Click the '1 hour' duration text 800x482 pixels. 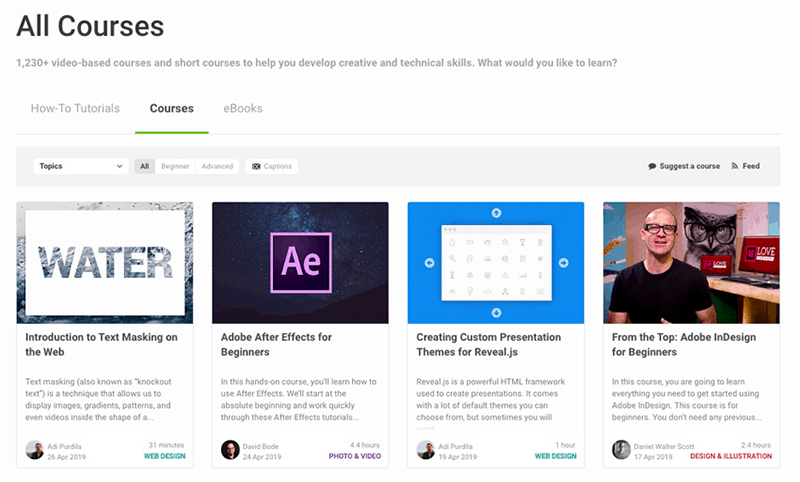565,445
